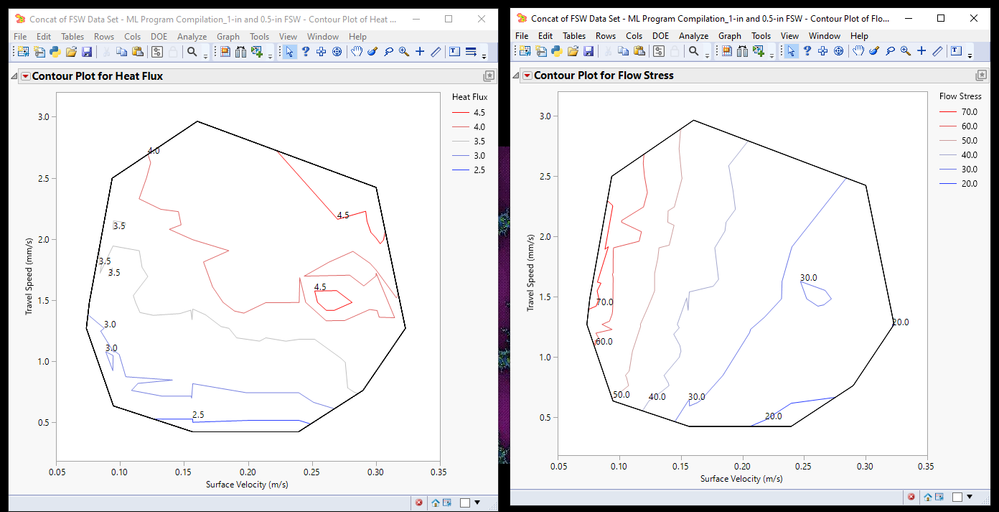The height and width of the screenshot is (512, 999).
Task: Toggle the status bar checkbox in Flow Stress window
Action: 958,496
